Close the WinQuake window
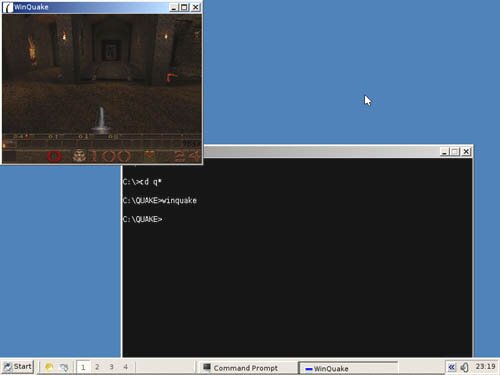The width and height of the screenshot is (500, 375). [x=196, y=7]
